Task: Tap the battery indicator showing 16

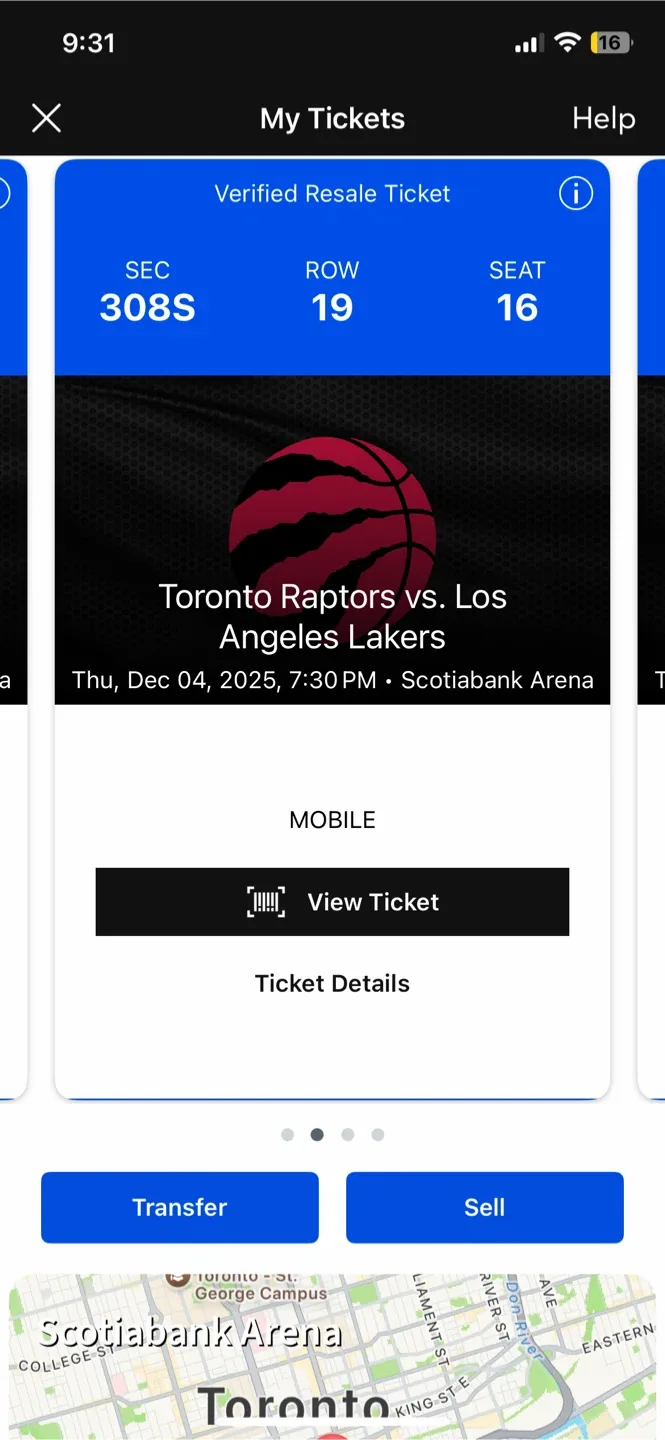Action: point(611,42)
